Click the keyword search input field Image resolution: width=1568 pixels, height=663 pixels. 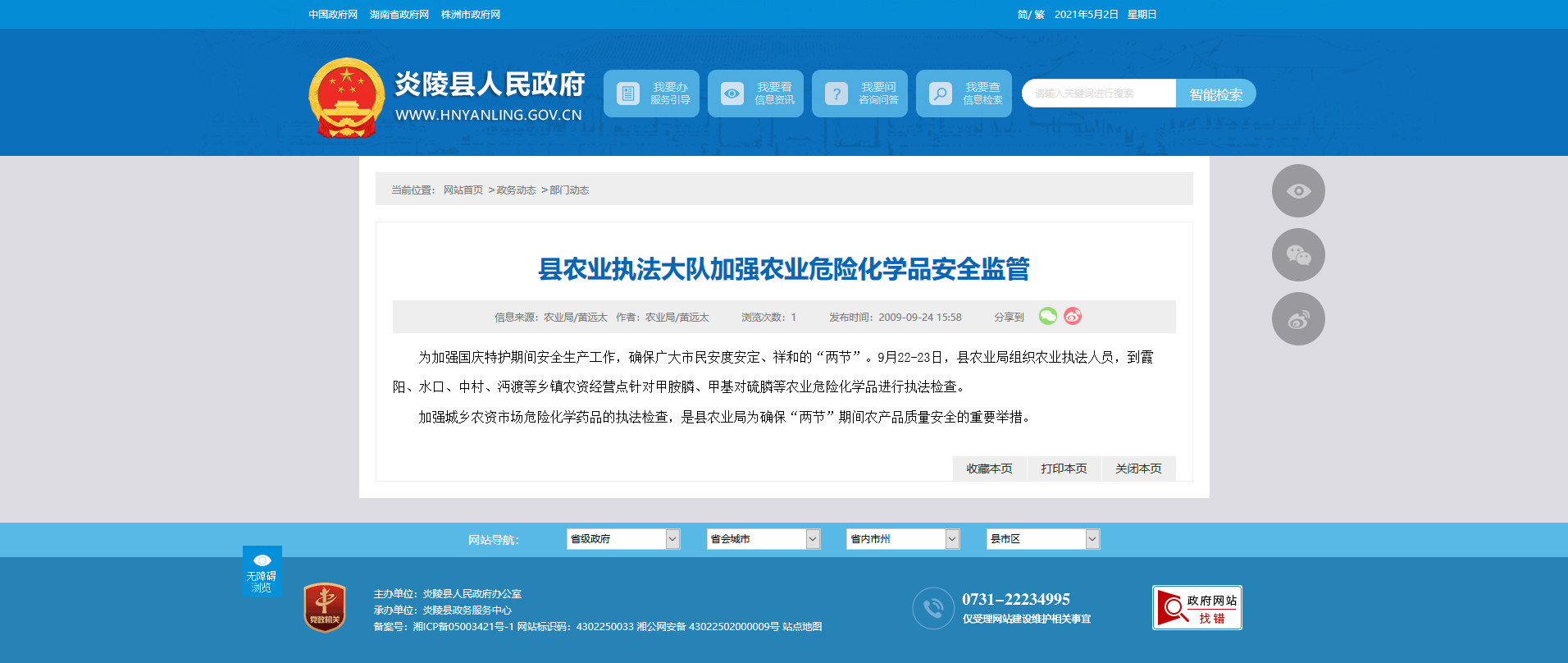1099,94
